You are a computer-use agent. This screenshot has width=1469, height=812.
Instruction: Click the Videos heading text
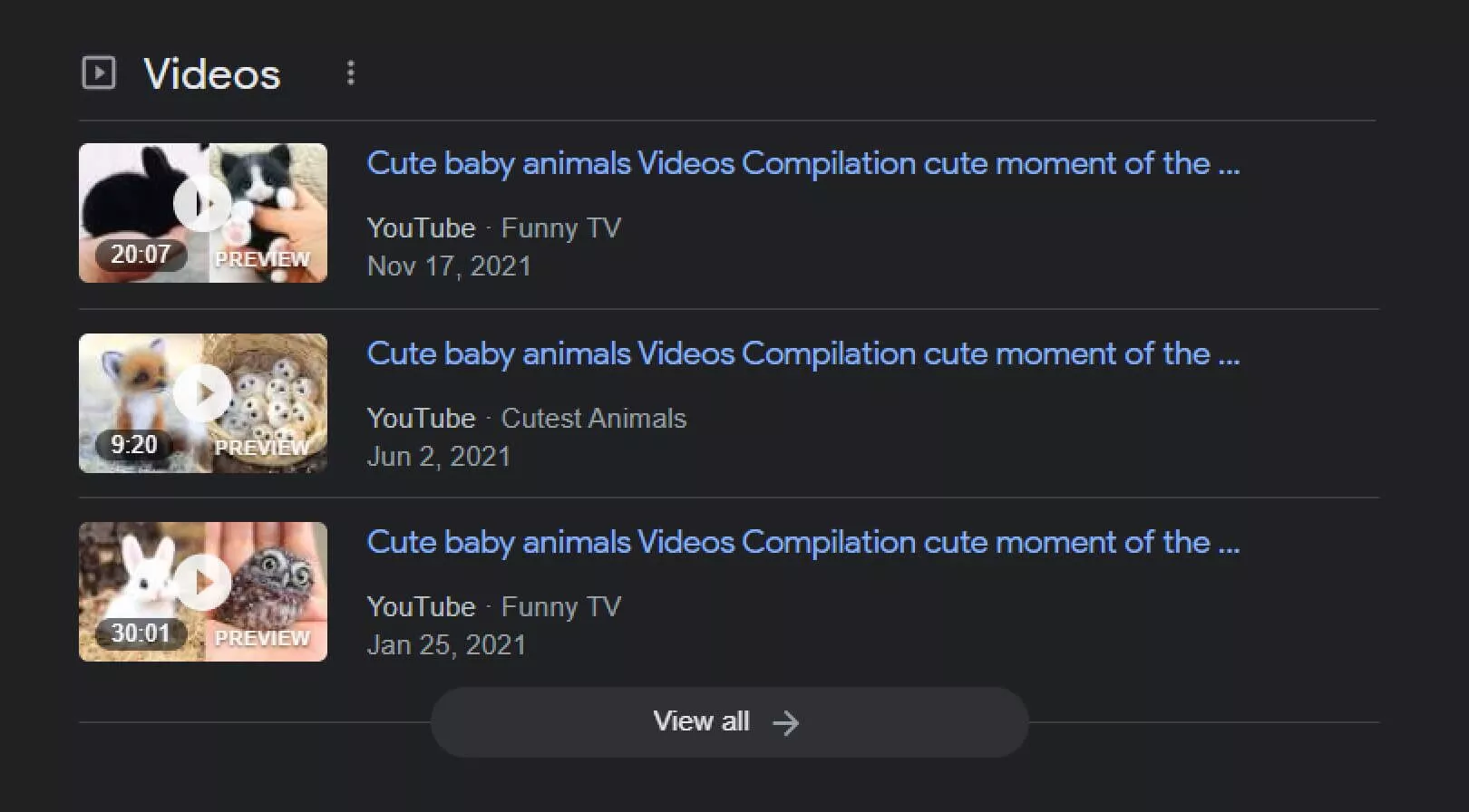tap(212, 74)
